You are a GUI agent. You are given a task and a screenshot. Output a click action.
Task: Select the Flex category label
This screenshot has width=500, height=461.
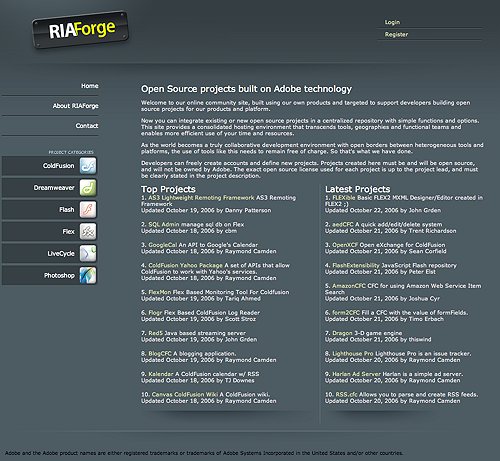[x=69, y=232]
